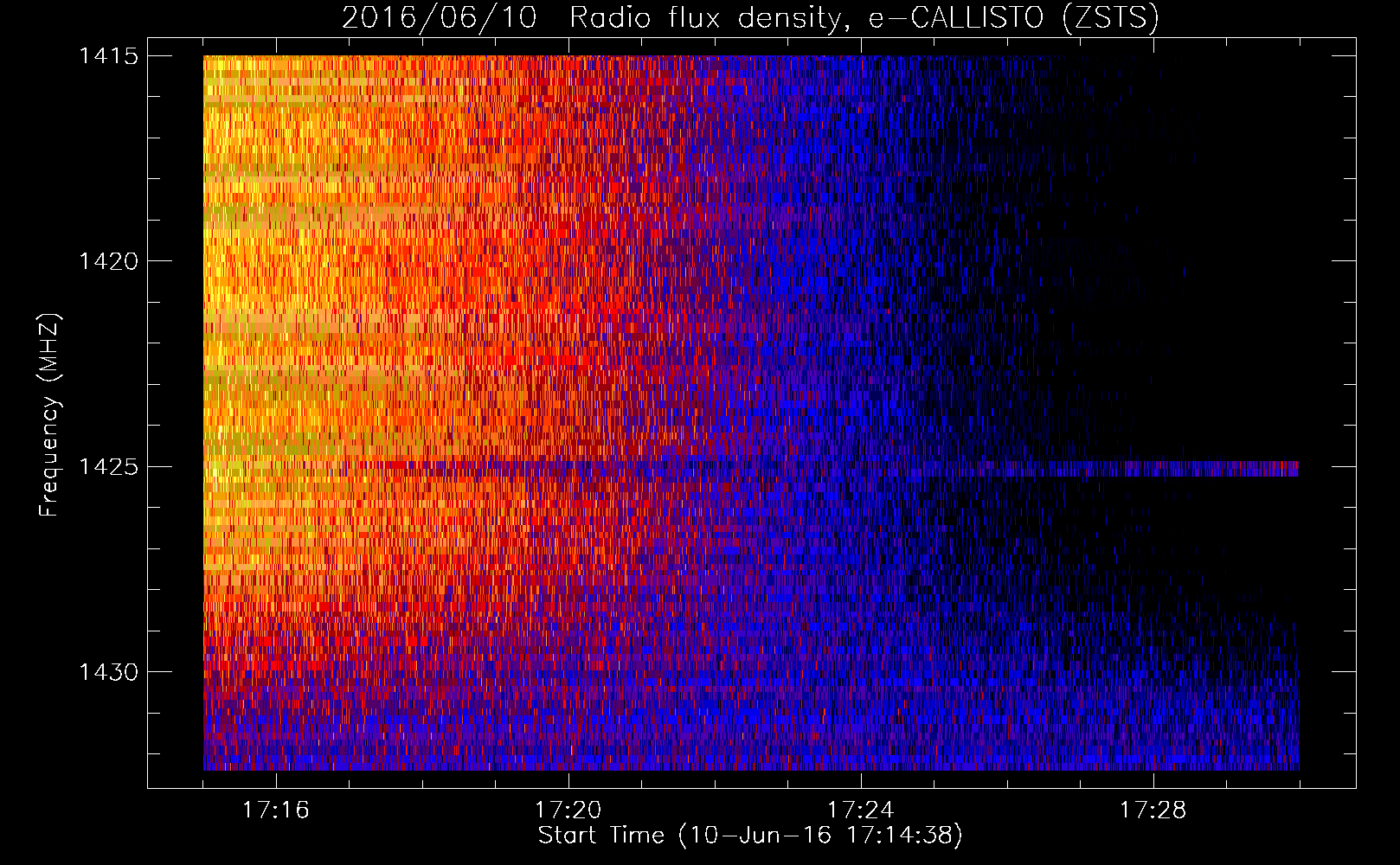Viewport: 1400px width, 865px height.
Task: Select the 1430 frequency axis label
Action: point(108,672)
